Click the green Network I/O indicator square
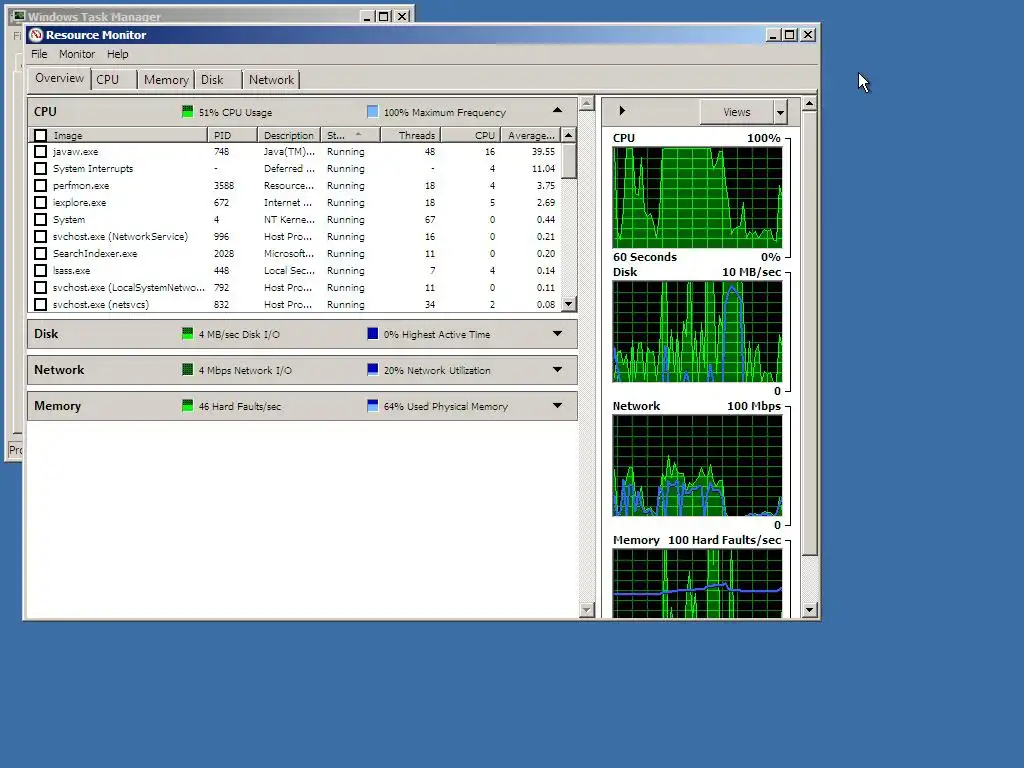 [187, 370]
